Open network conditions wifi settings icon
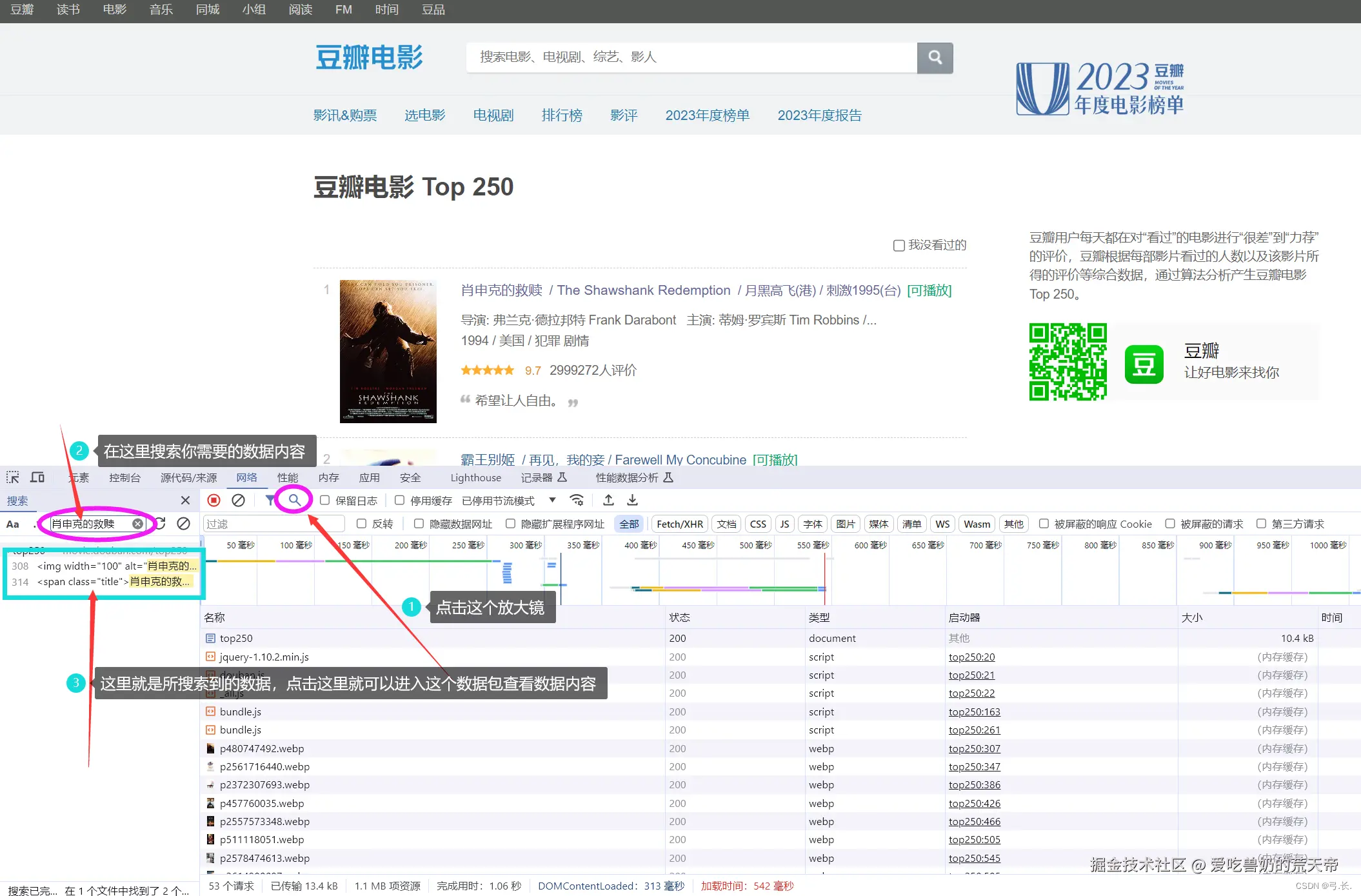The width and height of the screenshot is (1361, 896). (577, 500)
